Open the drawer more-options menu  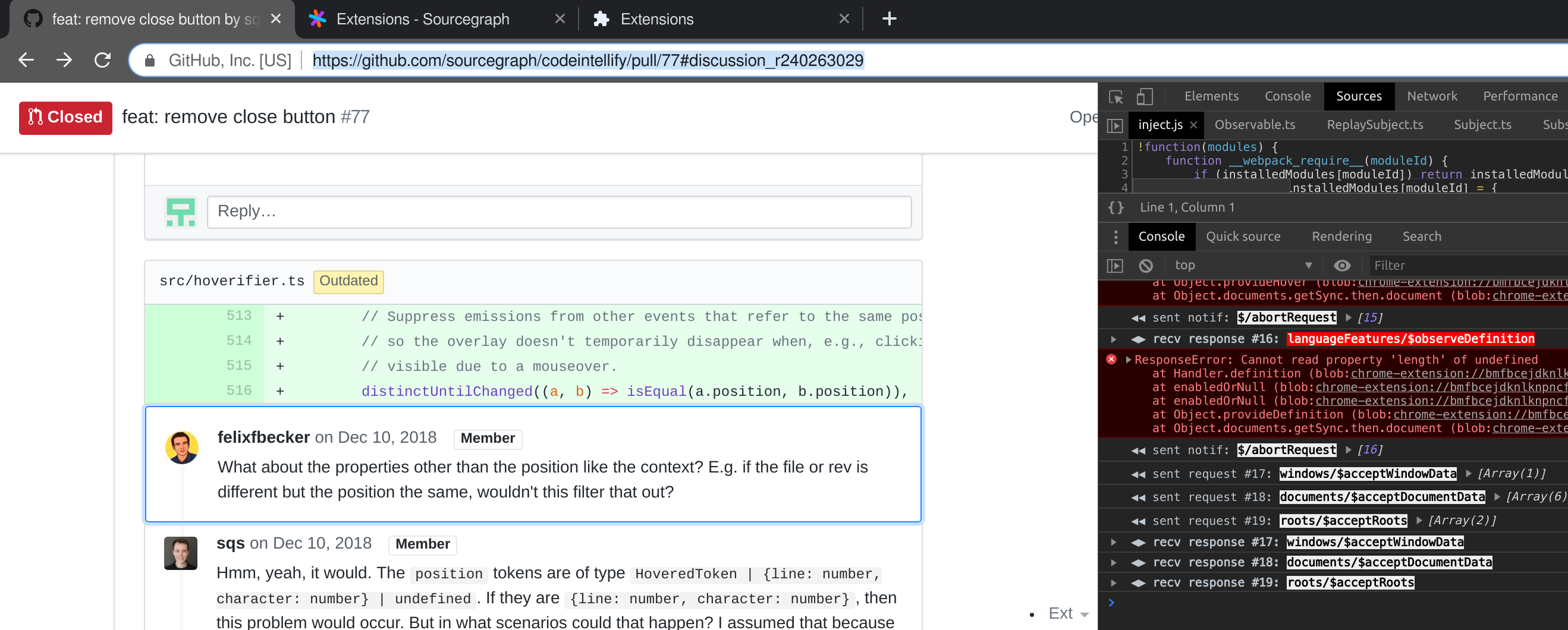(1115, 237)
